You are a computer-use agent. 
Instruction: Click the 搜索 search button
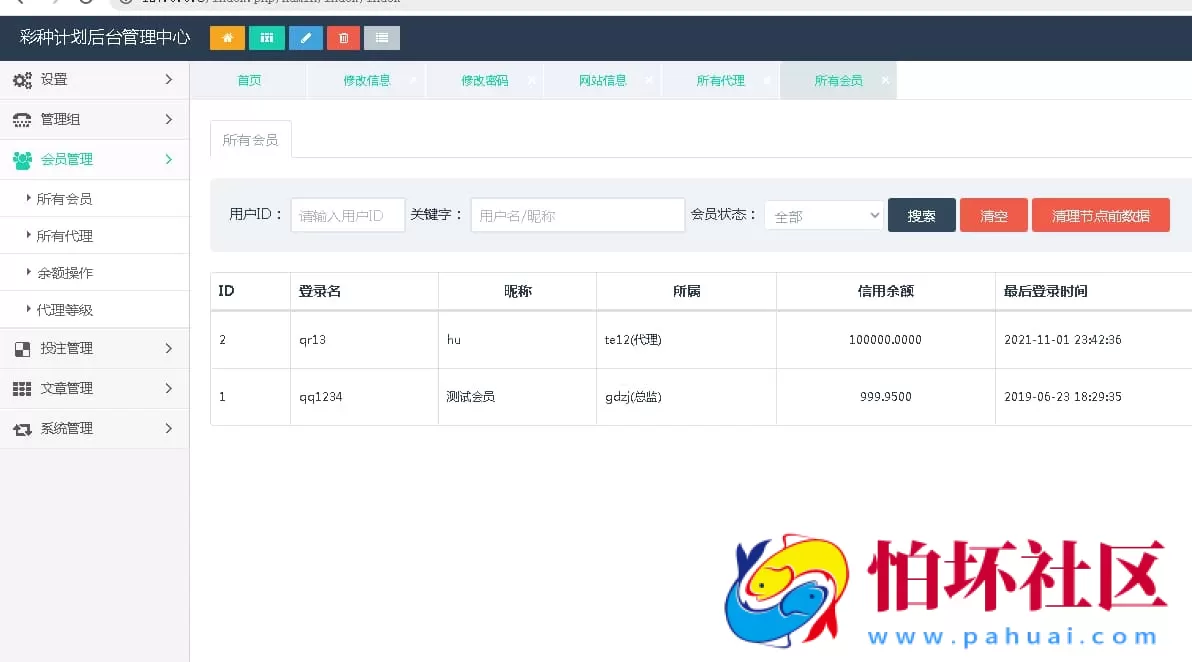tap(921, 215)
